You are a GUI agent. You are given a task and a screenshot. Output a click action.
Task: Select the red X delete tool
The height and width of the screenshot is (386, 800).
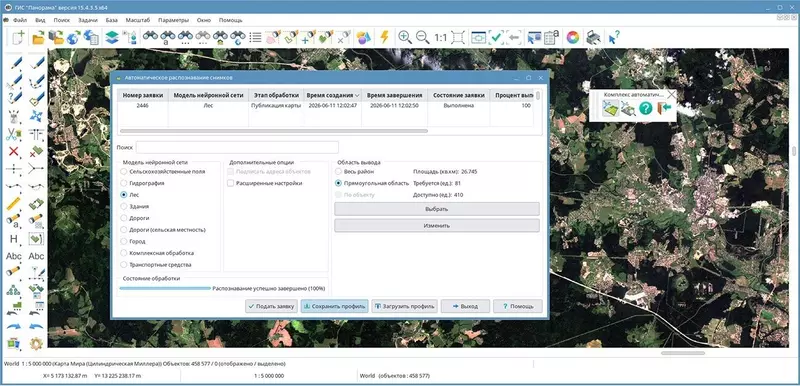[14, 151]
